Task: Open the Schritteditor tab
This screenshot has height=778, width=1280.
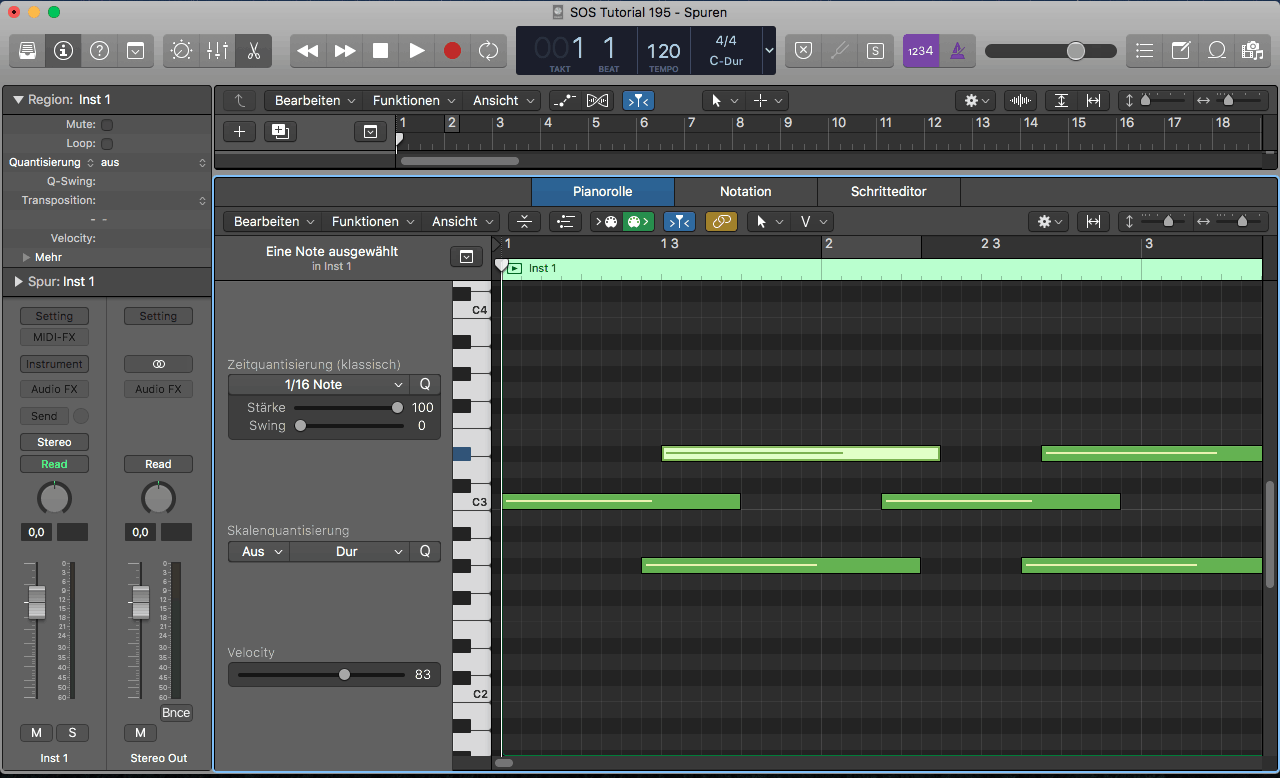Action: [x=888, y=191]
